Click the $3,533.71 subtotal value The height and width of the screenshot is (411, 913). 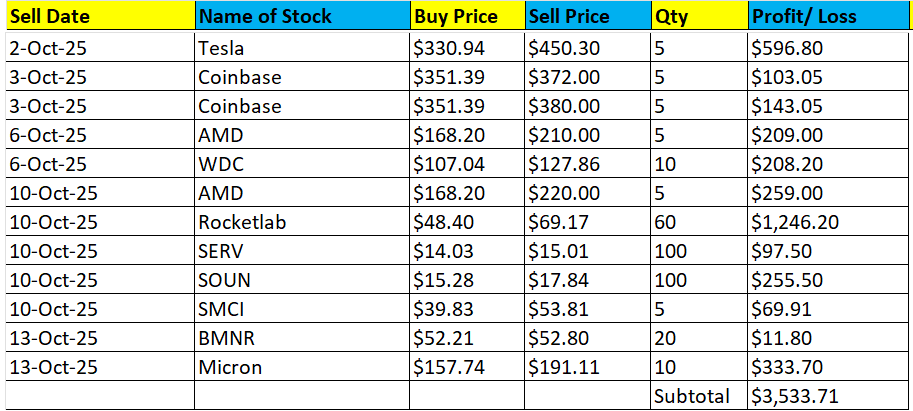click(x=828, y=396)
